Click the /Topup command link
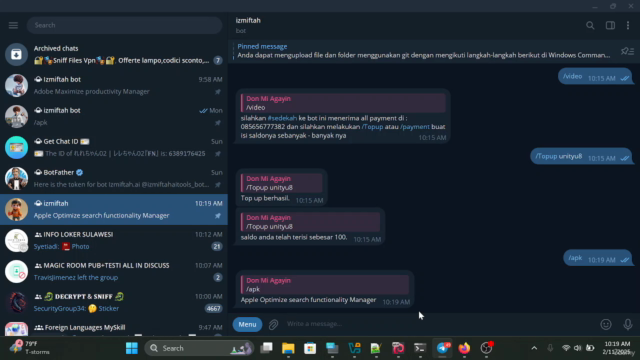640x360 pixels. pyautogui.click(x=372, y=127)
